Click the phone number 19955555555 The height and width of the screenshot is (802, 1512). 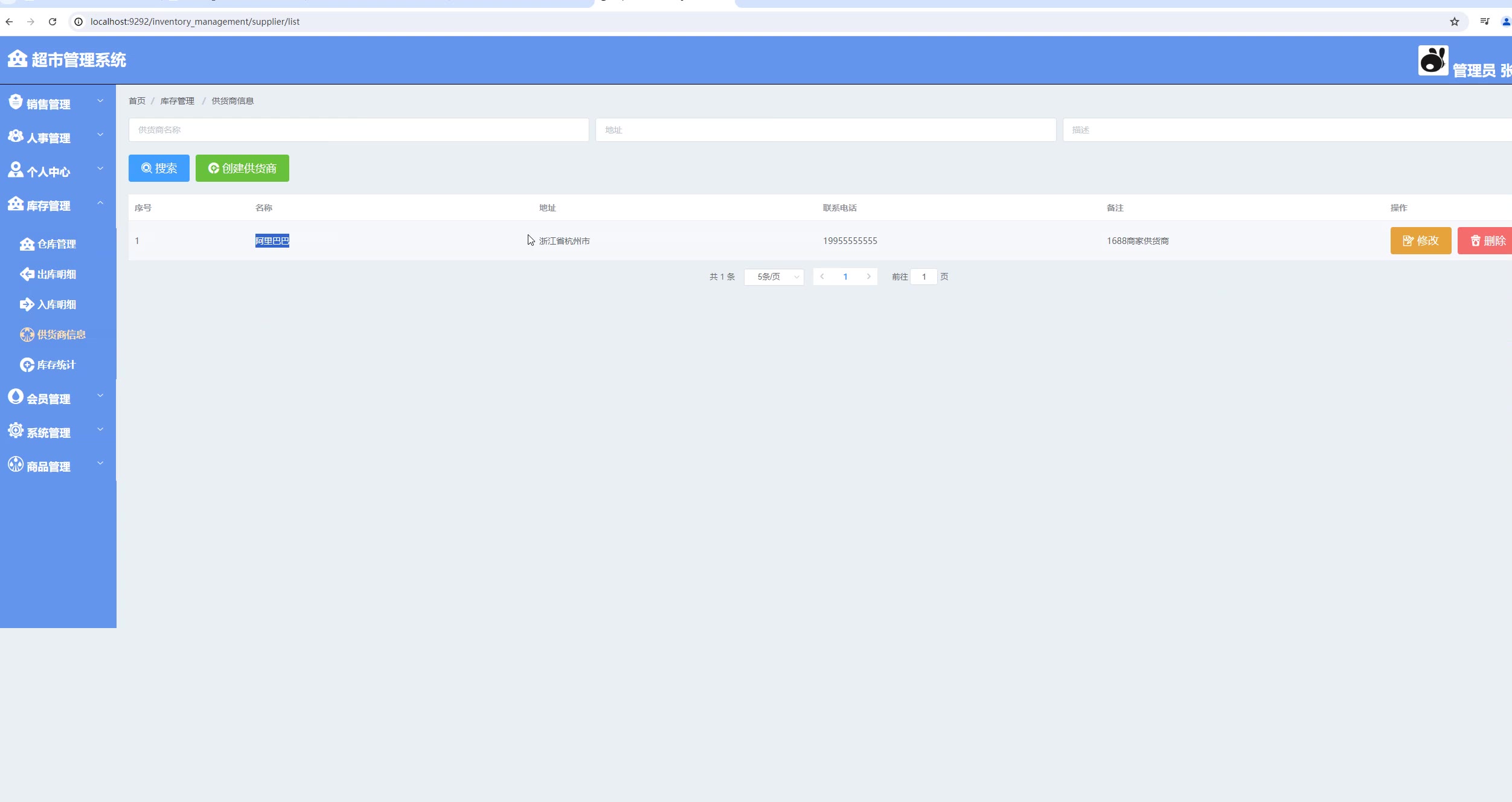[850, 241]
